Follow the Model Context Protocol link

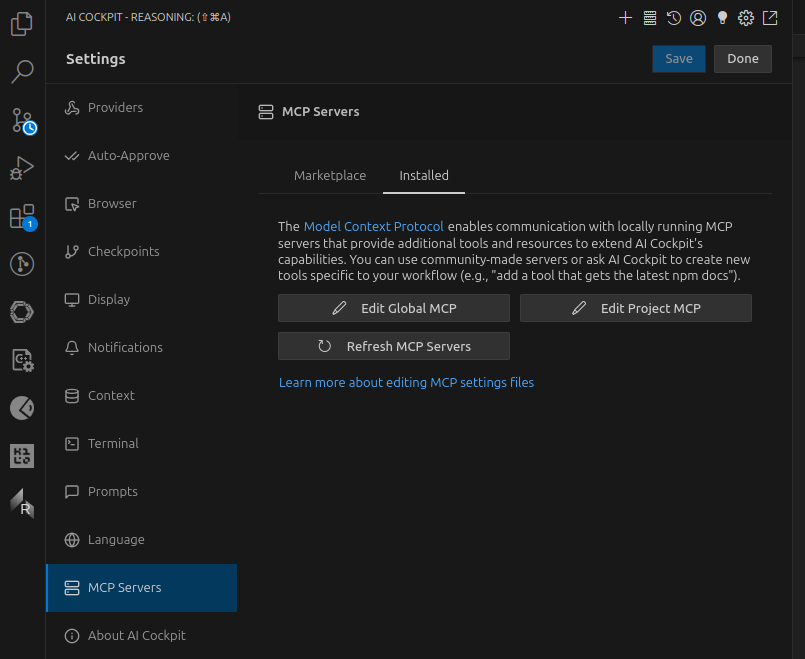(373, 227)
